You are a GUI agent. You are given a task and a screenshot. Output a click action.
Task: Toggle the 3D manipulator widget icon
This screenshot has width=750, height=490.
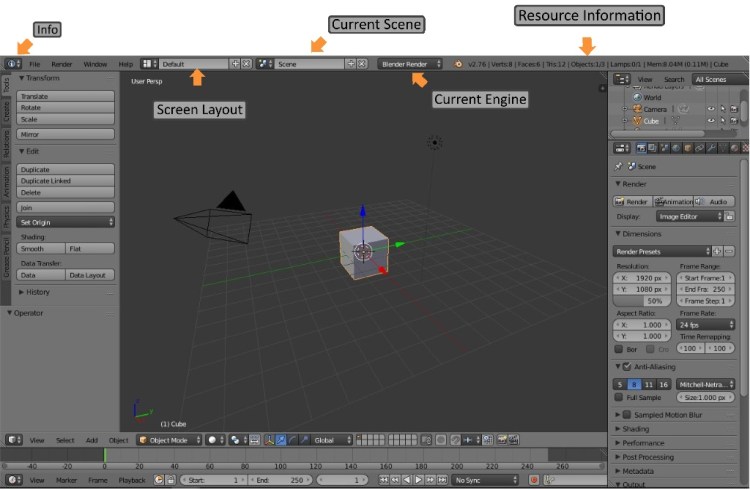click(269, 440)
